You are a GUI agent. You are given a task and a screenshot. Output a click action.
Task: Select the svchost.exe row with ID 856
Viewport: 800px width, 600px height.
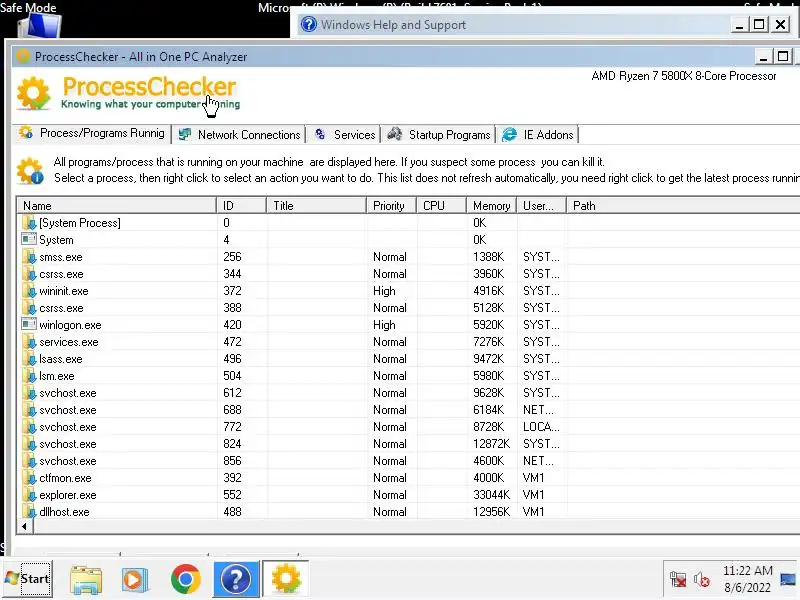click(408, 461)
